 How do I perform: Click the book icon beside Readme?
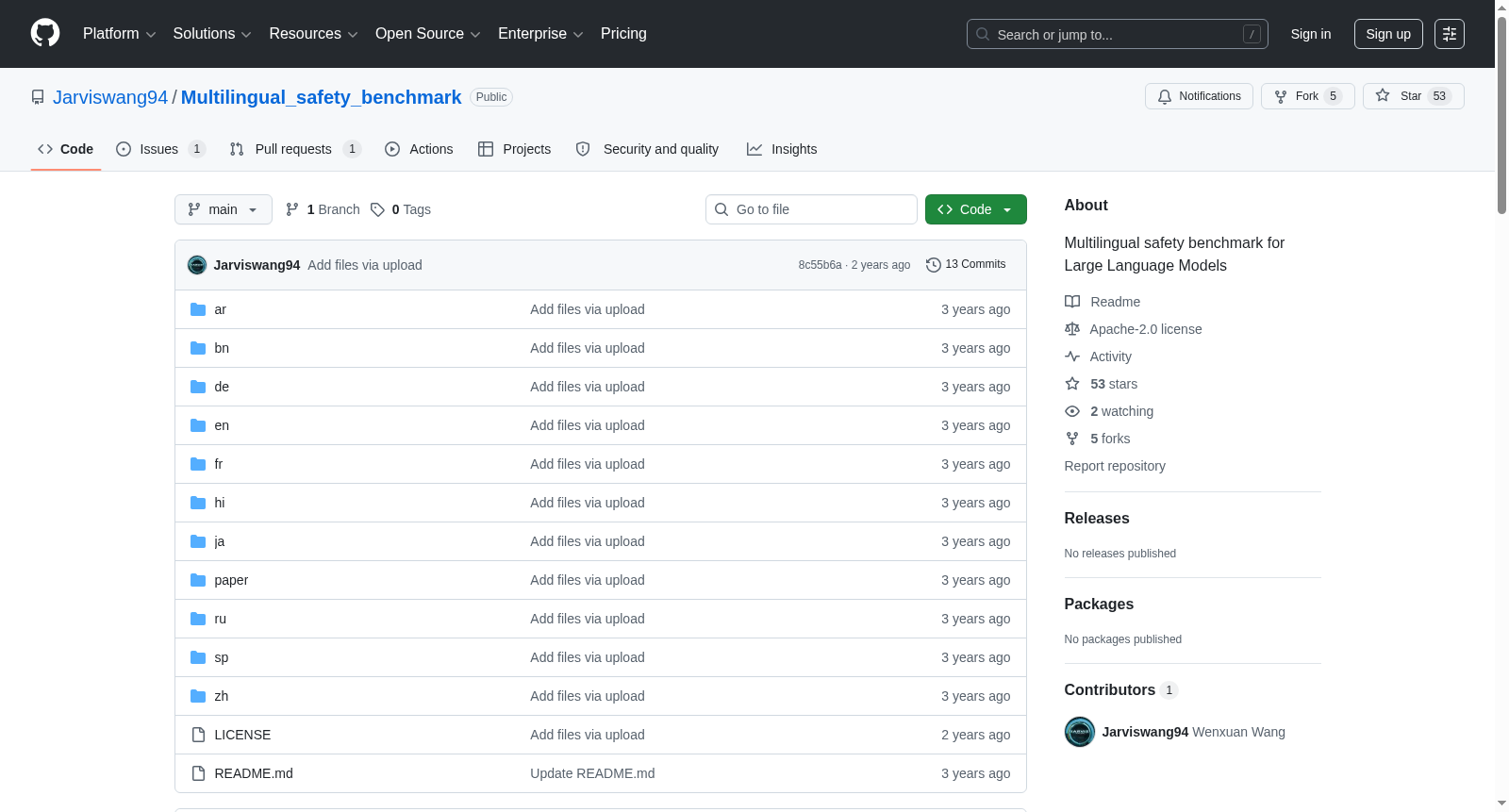click(x=1072, y=302)
